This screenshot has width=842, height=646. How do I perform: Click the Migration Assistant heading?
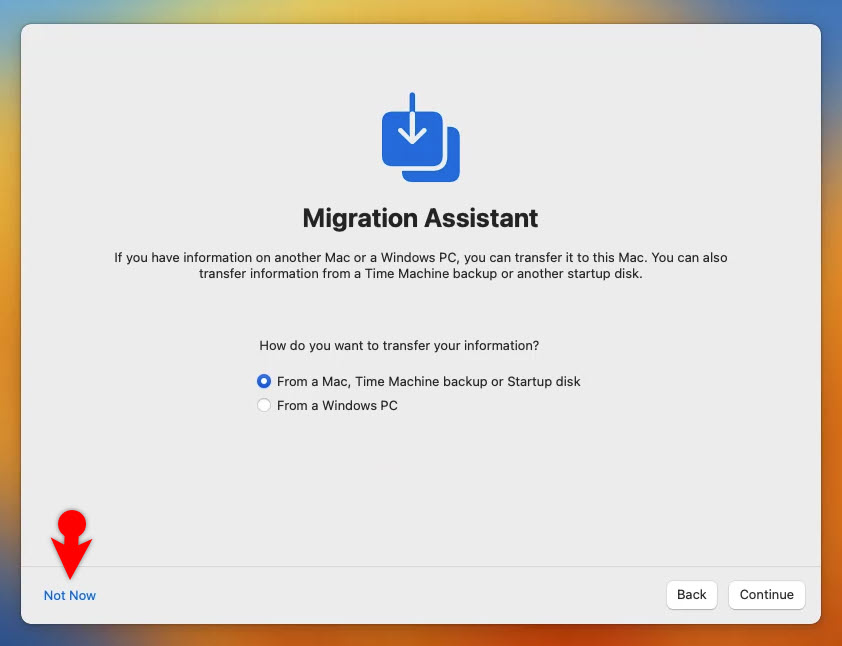pos(420,218)
